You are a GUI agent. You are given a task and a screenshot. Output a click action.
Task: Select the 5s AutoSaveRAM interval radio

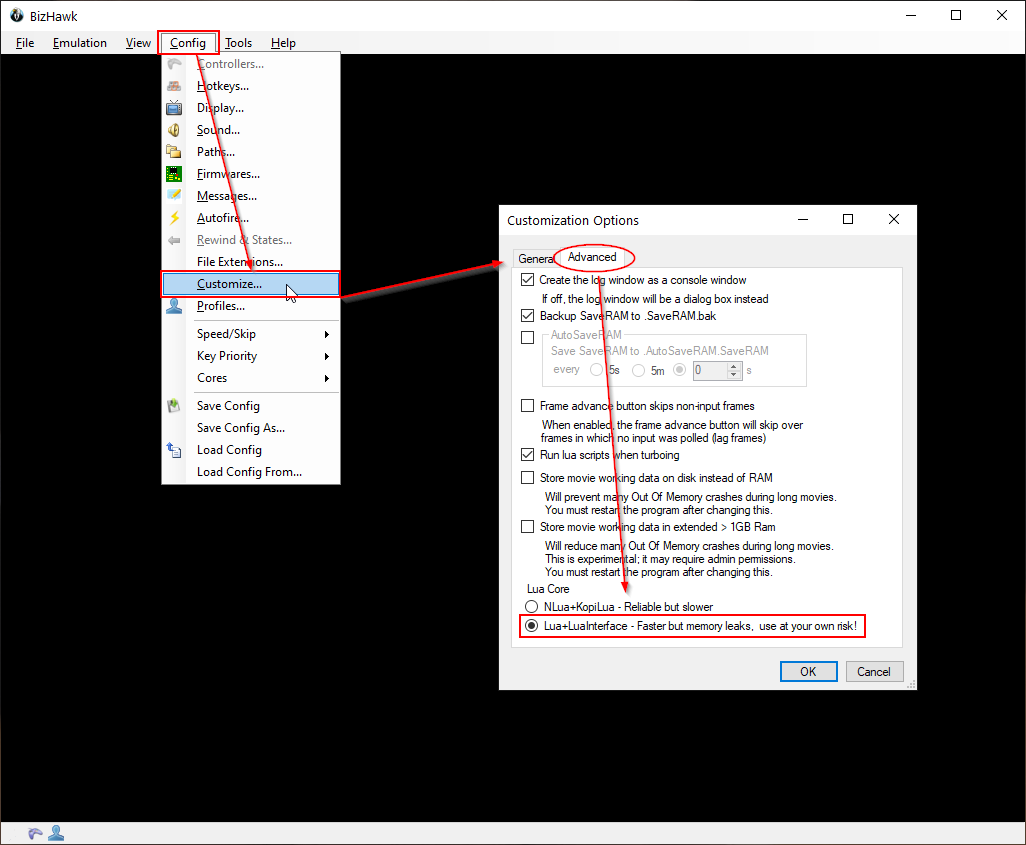coord(596,370)
